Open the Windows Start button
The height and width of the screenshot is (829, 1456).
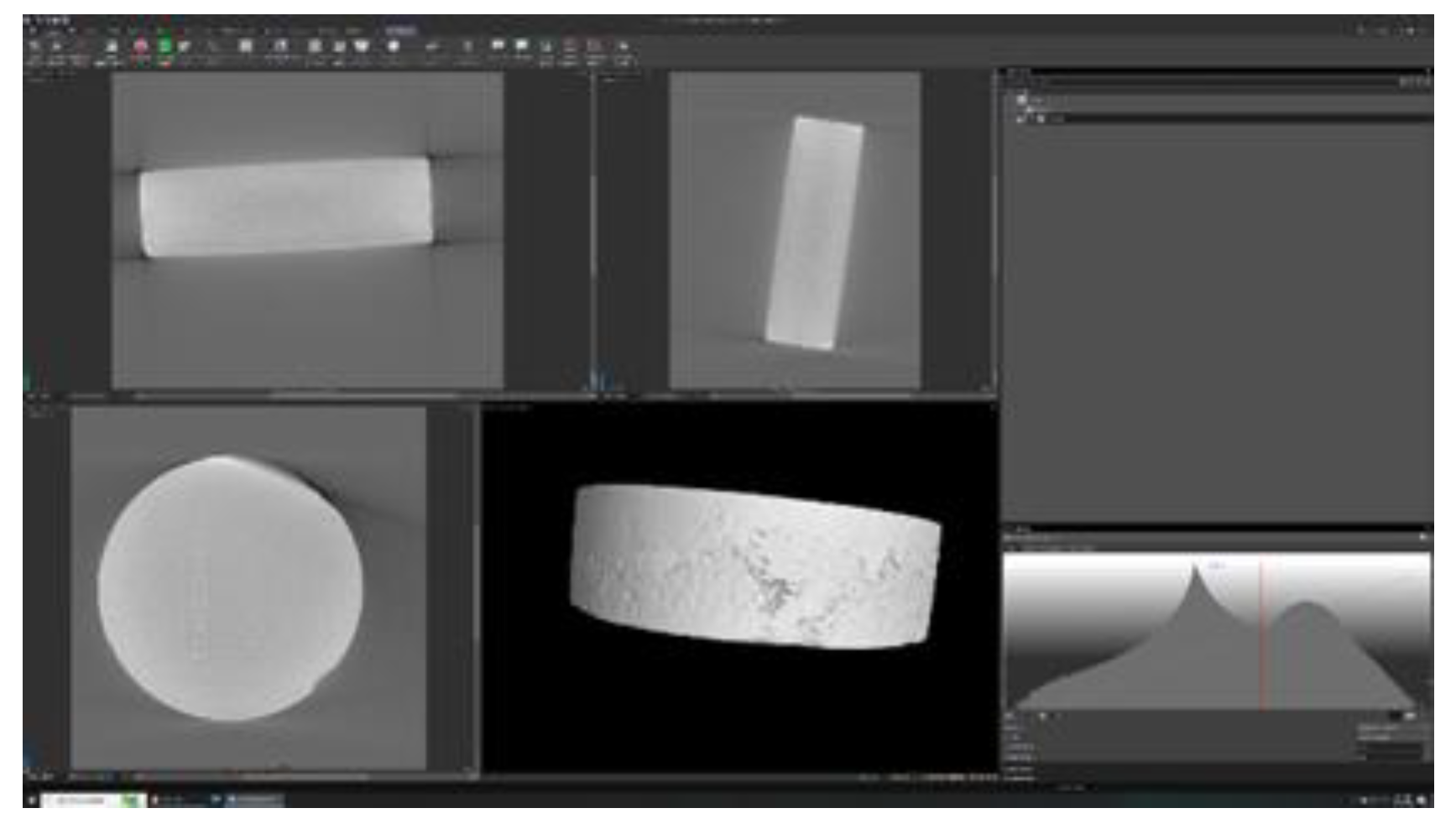pyautogui.click(x=32, y=800)
